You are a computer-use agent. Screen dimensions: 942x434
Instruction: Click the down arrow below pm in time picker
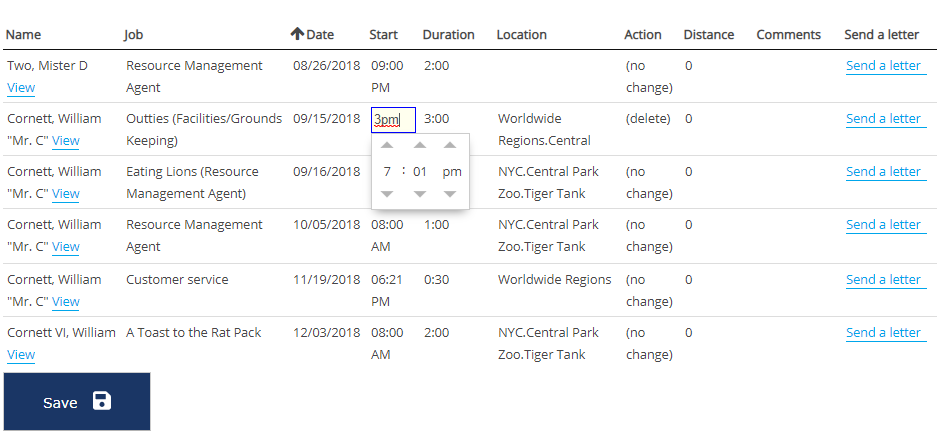(x=450, y=194)
